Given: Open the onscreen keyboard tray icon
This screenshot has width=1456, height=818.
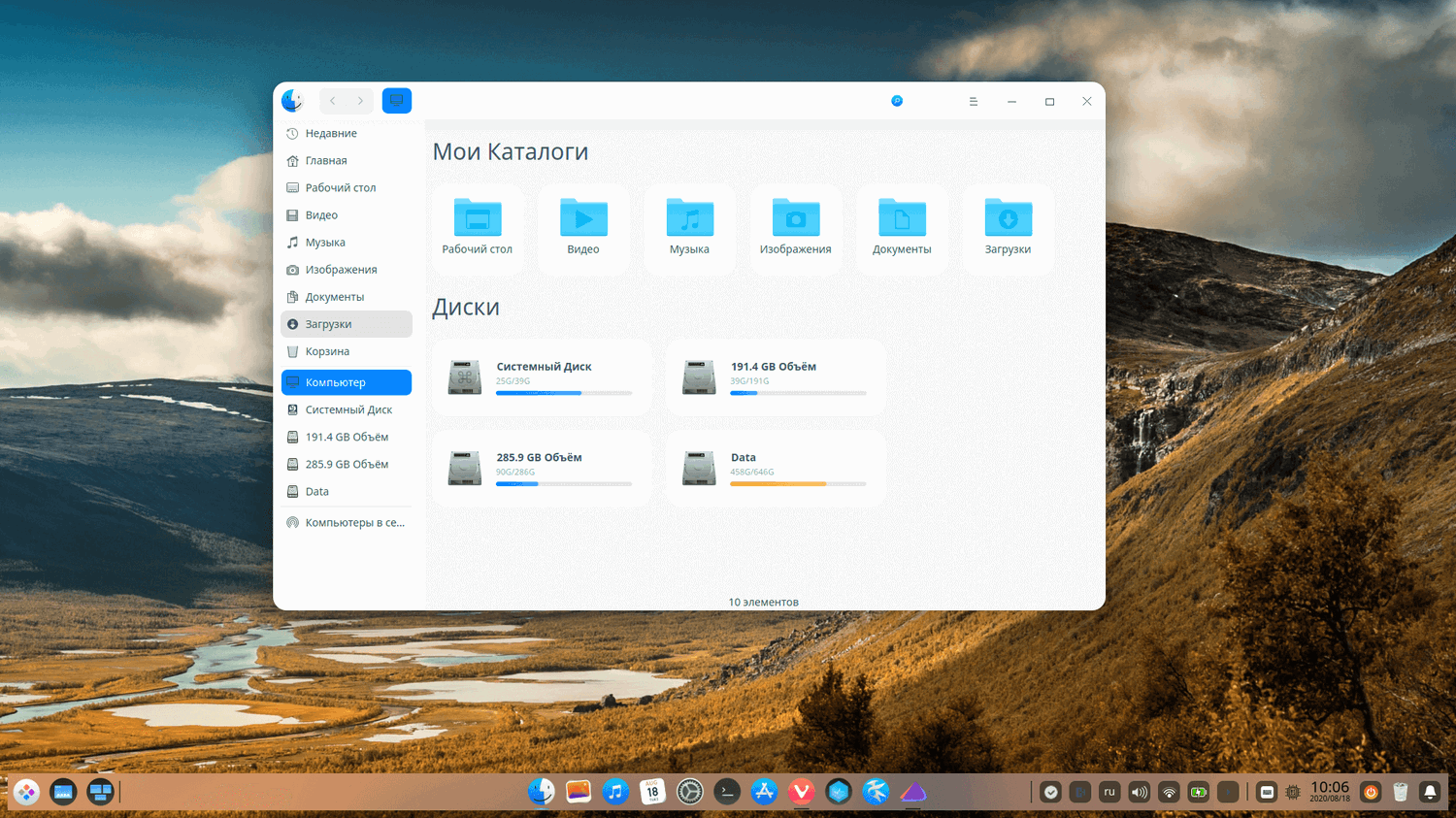Looking at the screenshot, I should tap(1267, 792).
